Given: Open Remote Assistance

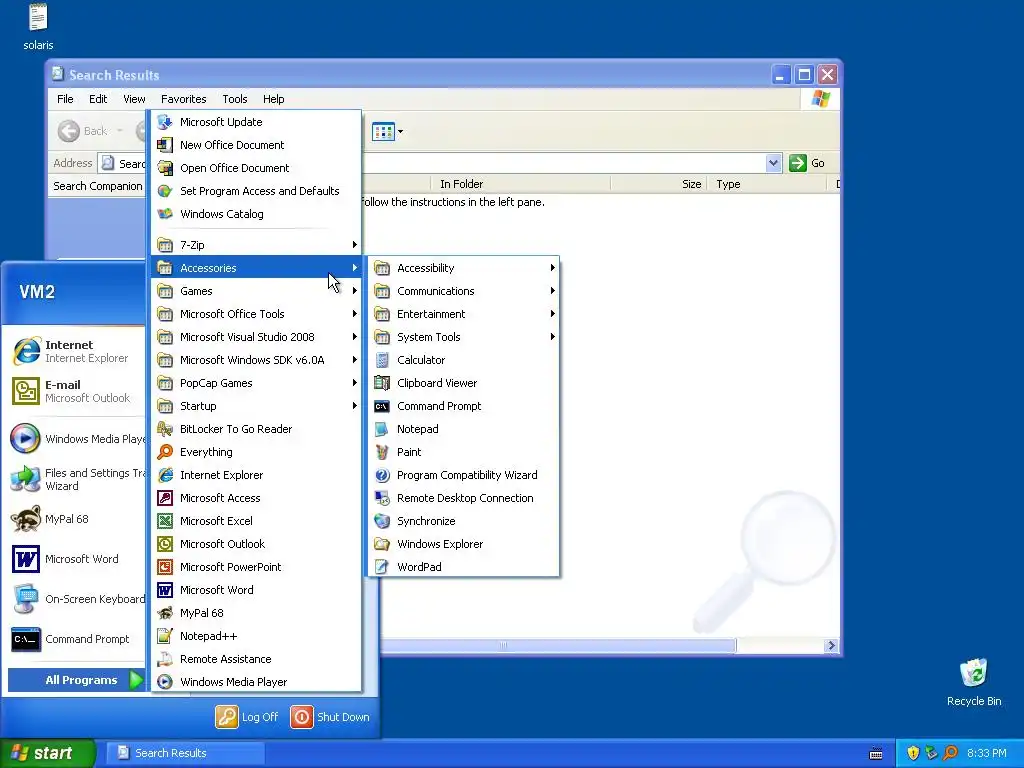Looking at the screenshot, I should (256, 659).
